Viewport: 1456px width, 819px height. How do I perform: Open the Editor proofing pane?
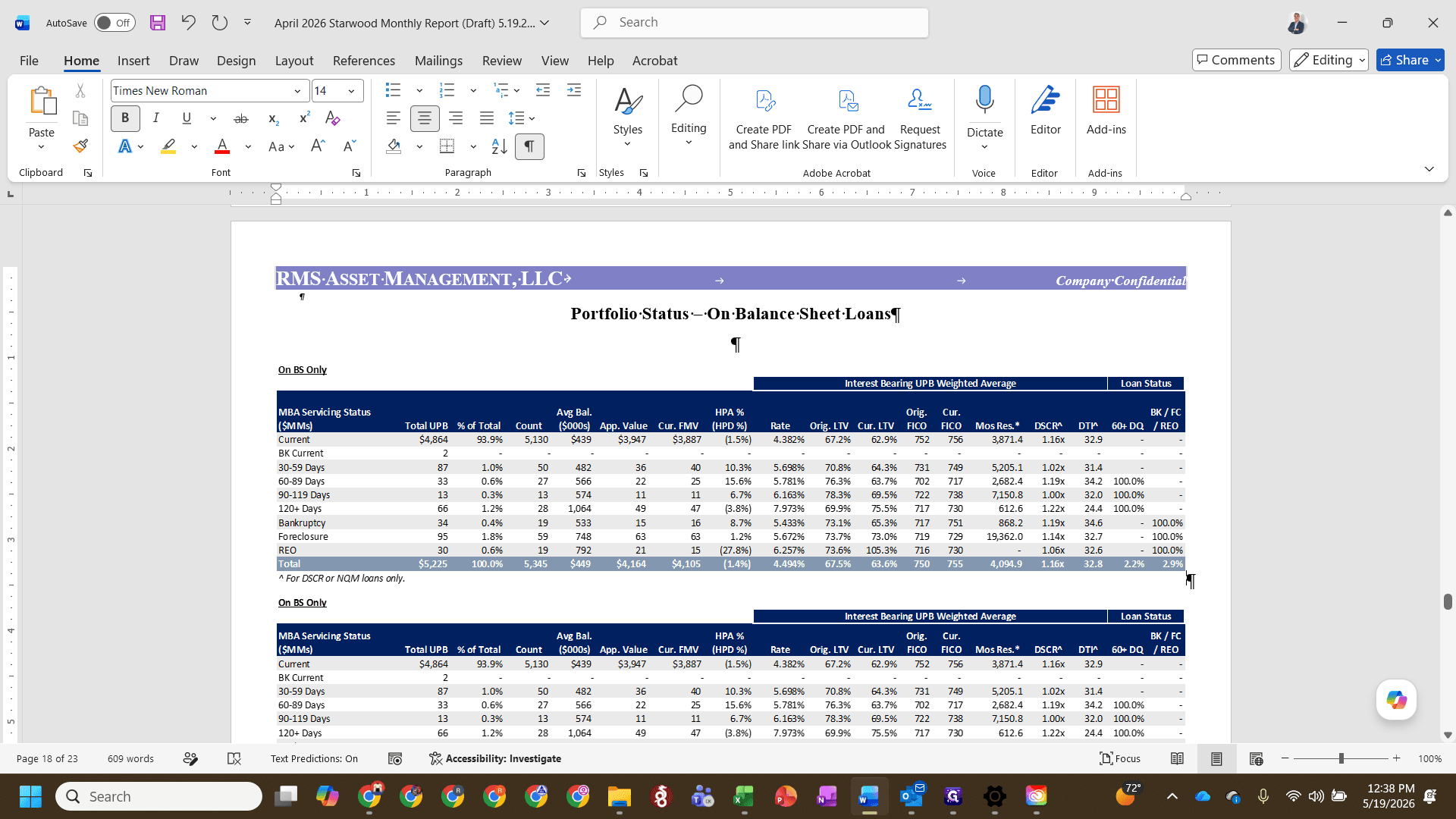1045,111
